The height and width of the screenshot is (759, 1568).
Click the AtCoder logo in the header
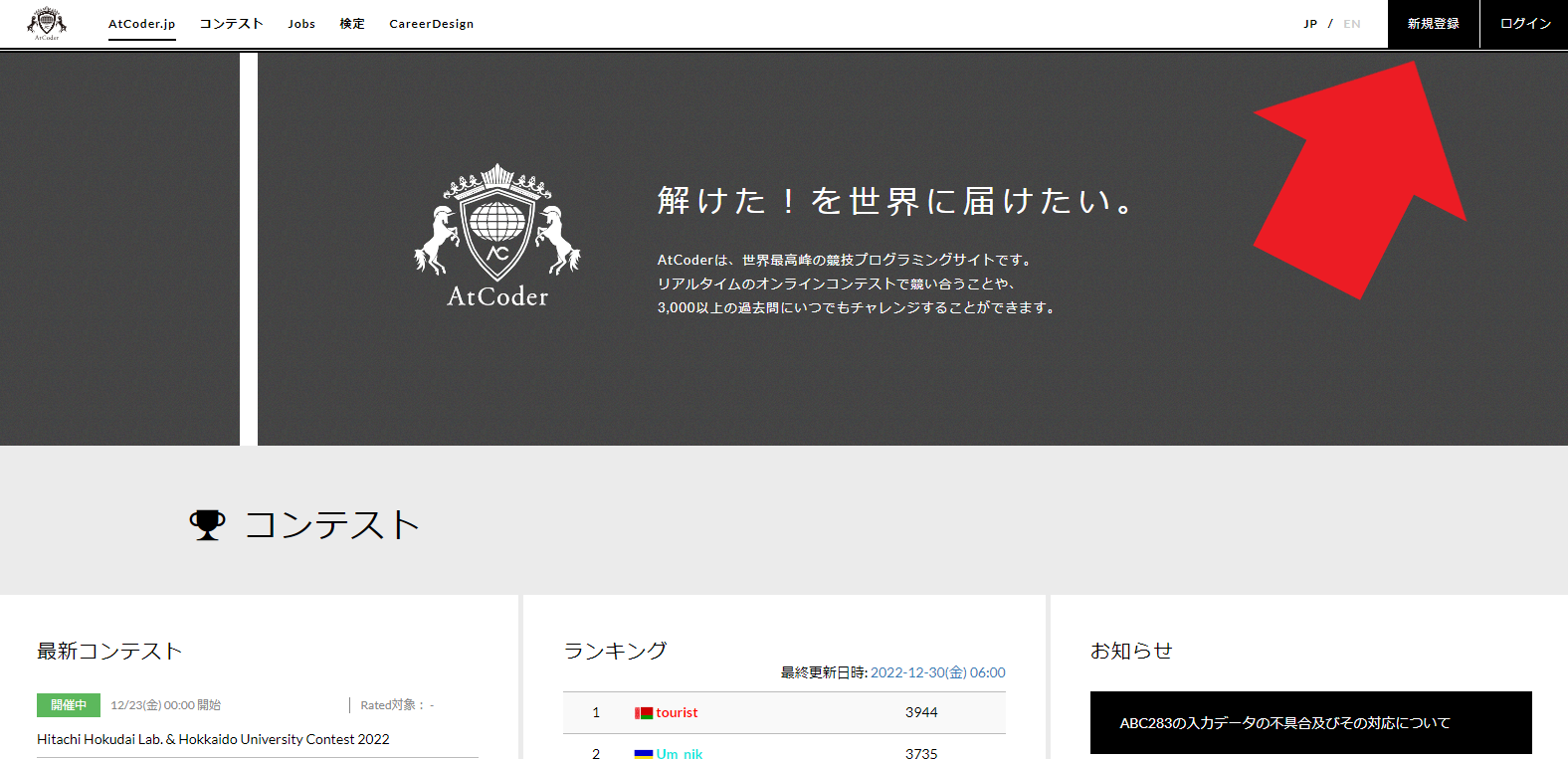point(47,23)
